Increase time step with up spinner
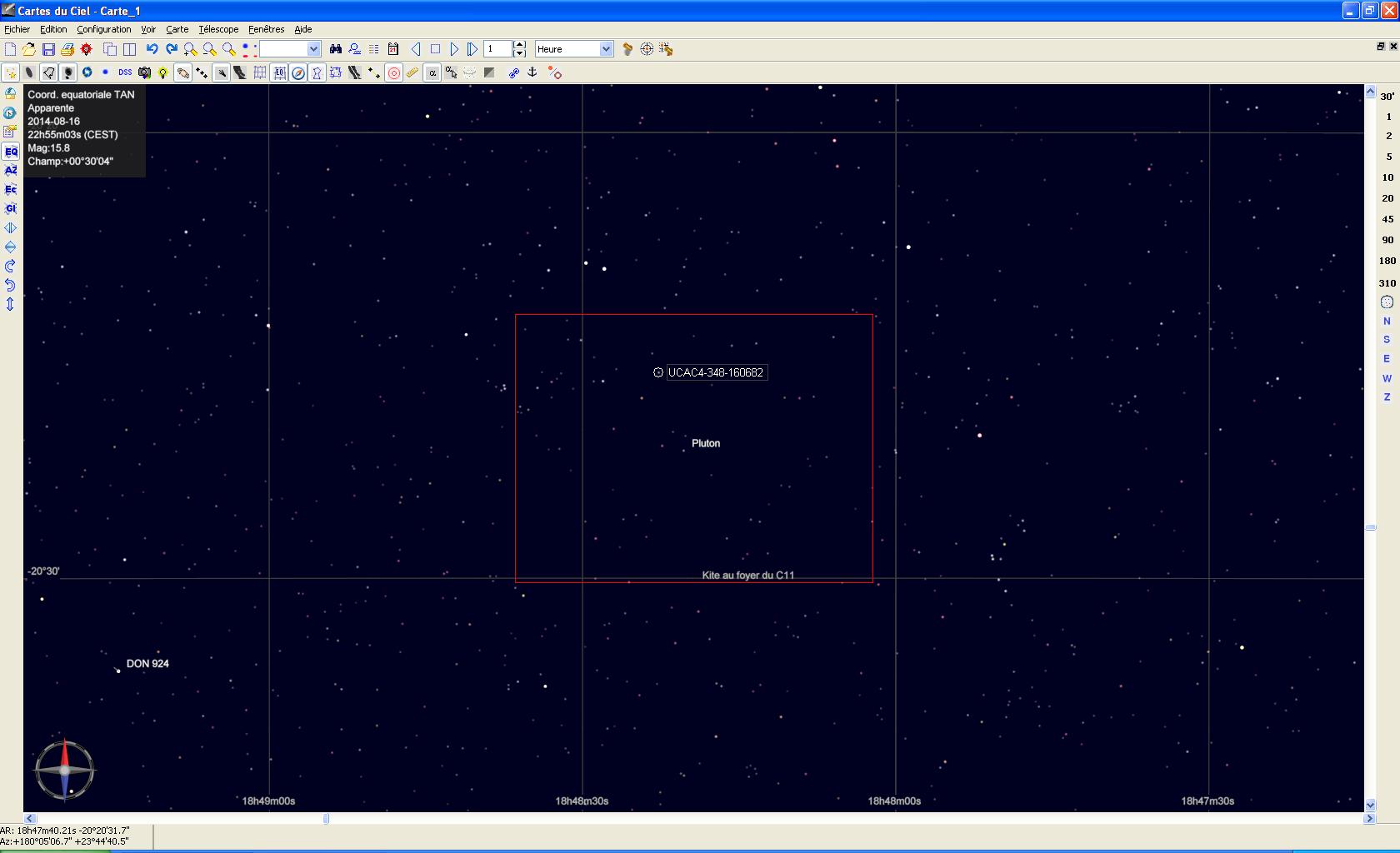The image size is (1400, 853). (x=520, y=45)
